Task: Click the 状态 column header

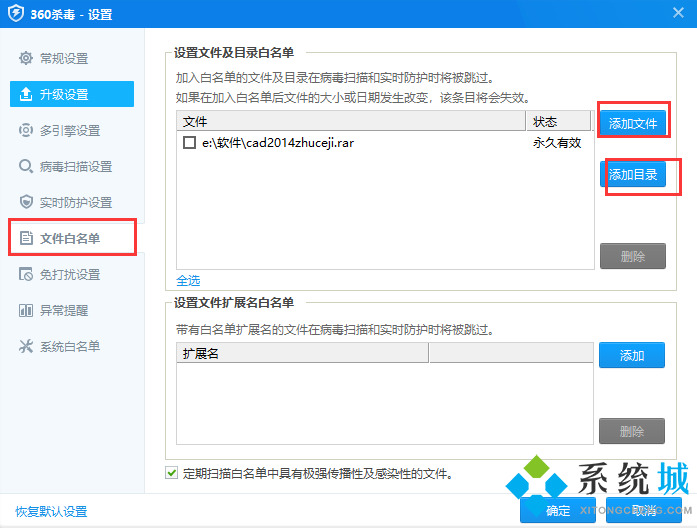Action: tap(559, 121)
